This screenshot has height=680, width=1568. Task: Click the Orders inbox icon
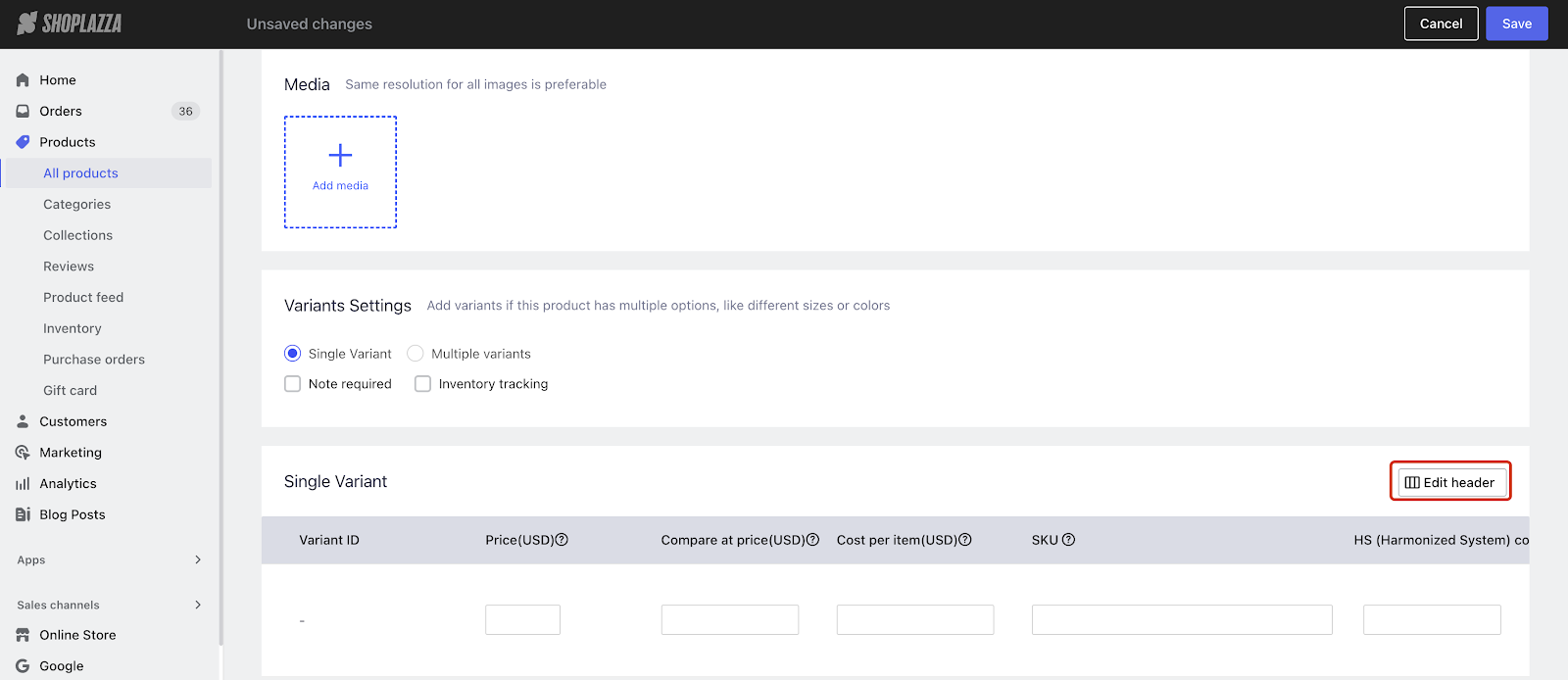[23, 111]
